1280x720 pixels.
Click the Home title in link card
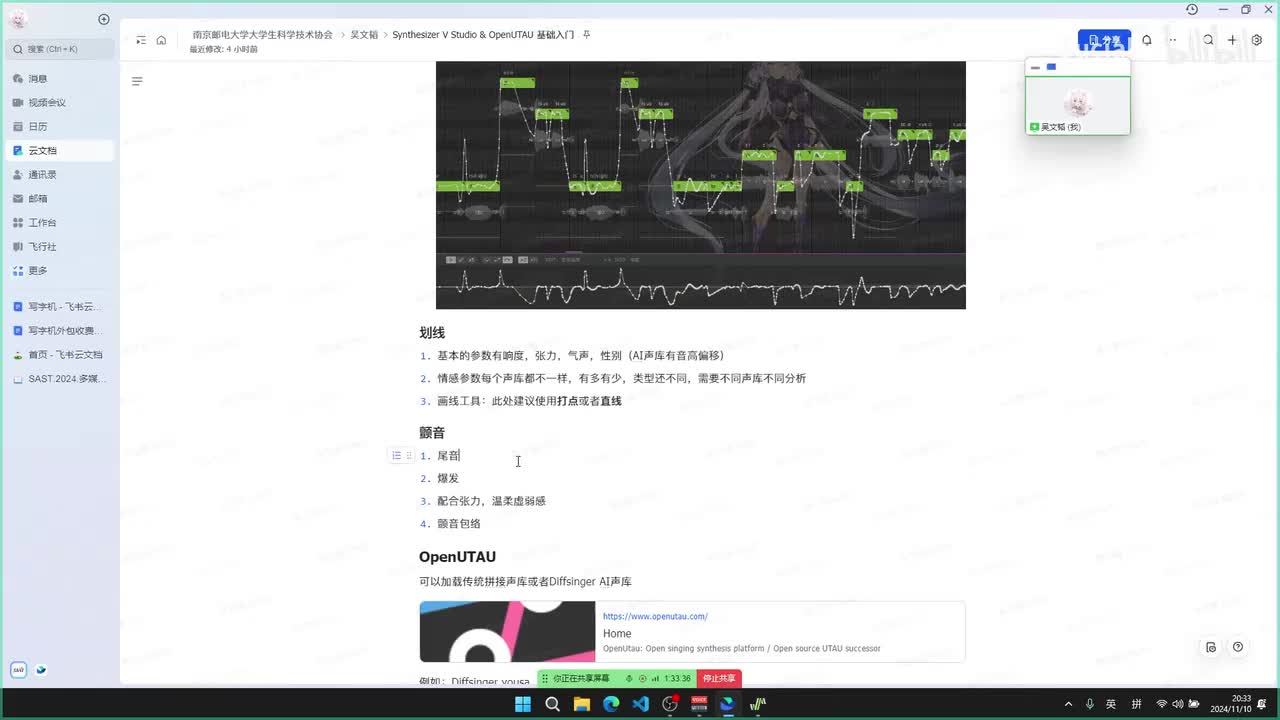pyautogui.click(x=617, y=633)
